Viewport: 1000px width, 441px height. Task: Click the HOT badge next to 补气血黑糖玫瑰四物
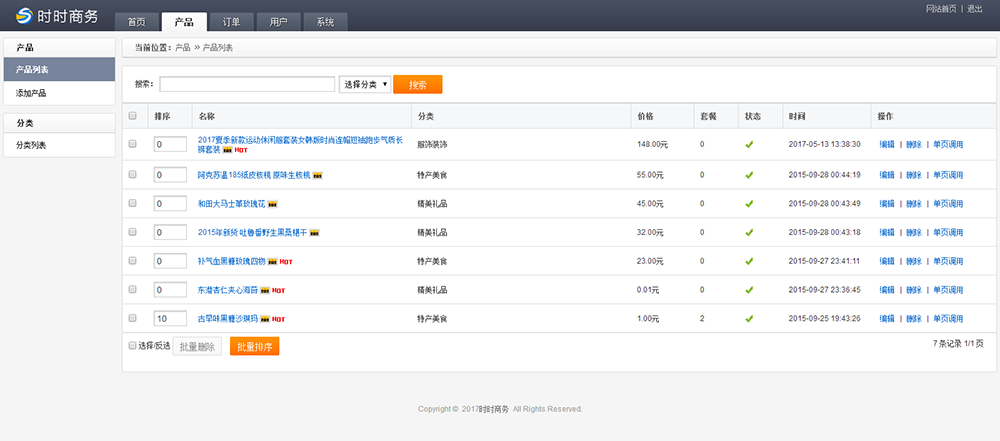[x=285, y=262]
